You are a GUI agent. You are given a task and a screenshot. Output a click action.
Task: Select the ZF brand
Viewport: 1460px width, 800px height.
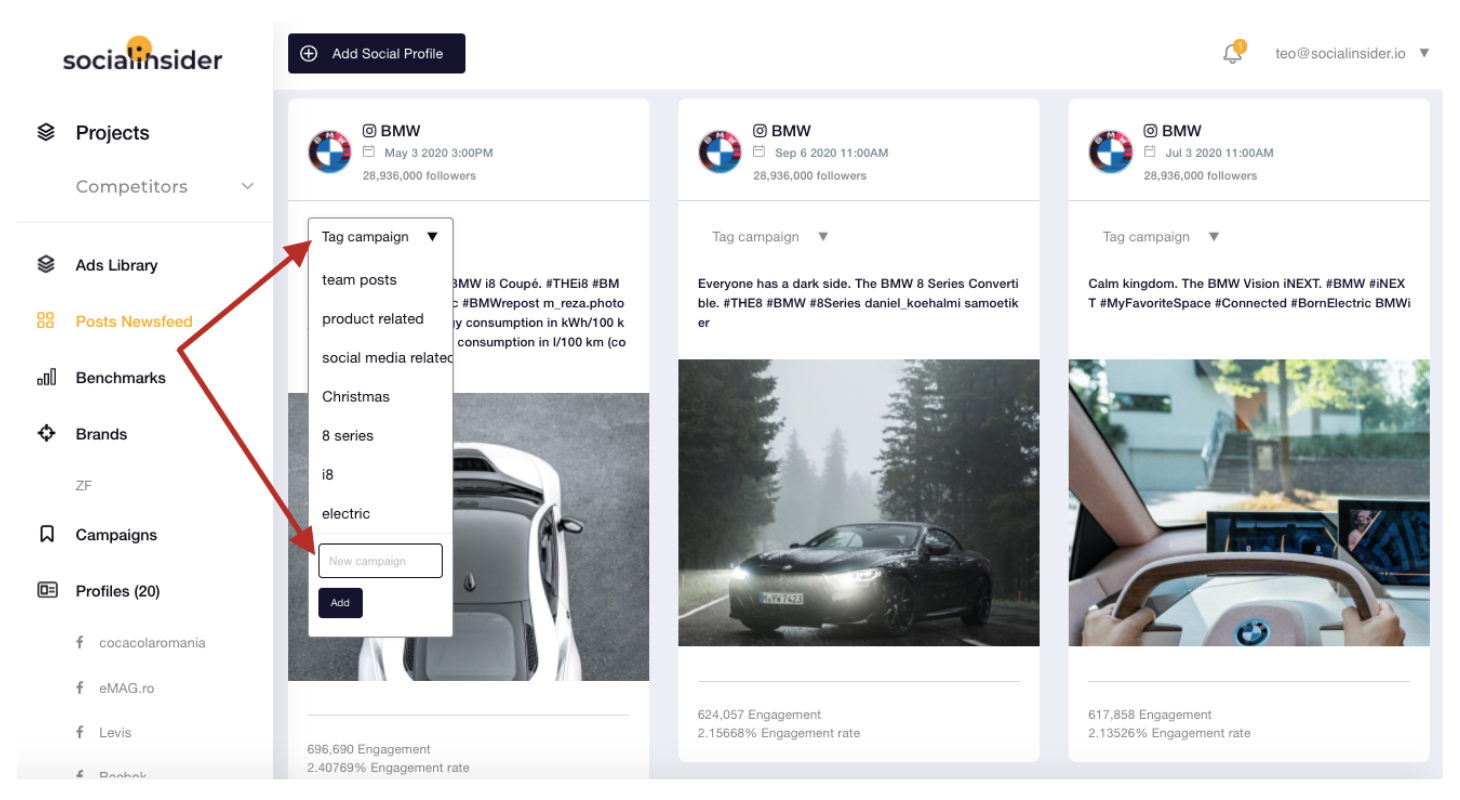(x=83, y=486)
